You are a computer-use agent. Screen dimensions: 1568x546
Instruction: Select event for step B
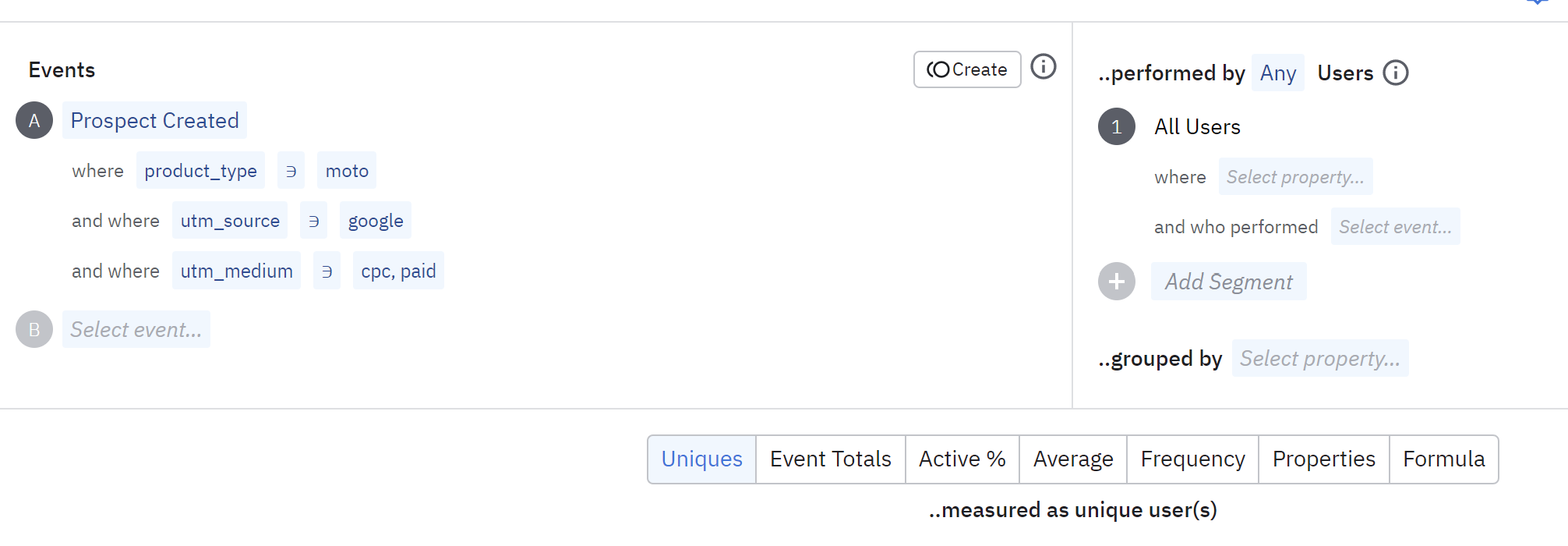136,329
